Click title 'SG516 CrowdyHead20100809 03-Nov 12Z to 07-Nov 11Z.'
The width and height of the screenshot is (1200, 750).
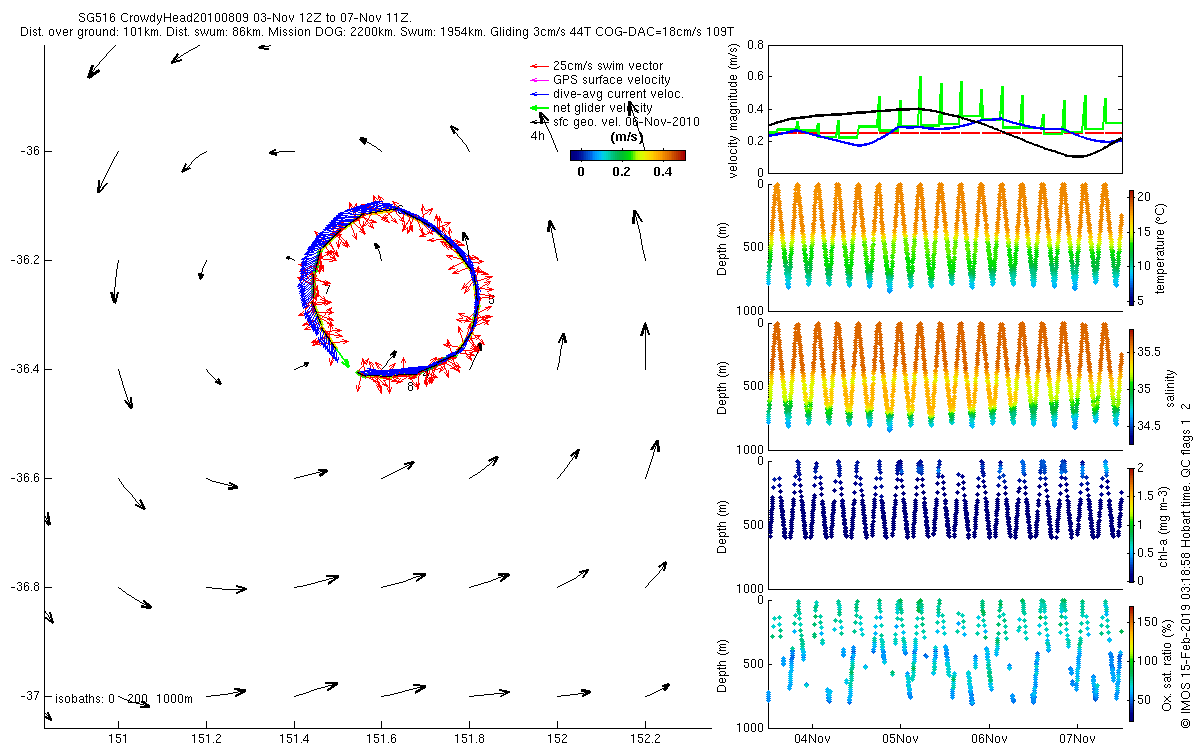[244, 18]
